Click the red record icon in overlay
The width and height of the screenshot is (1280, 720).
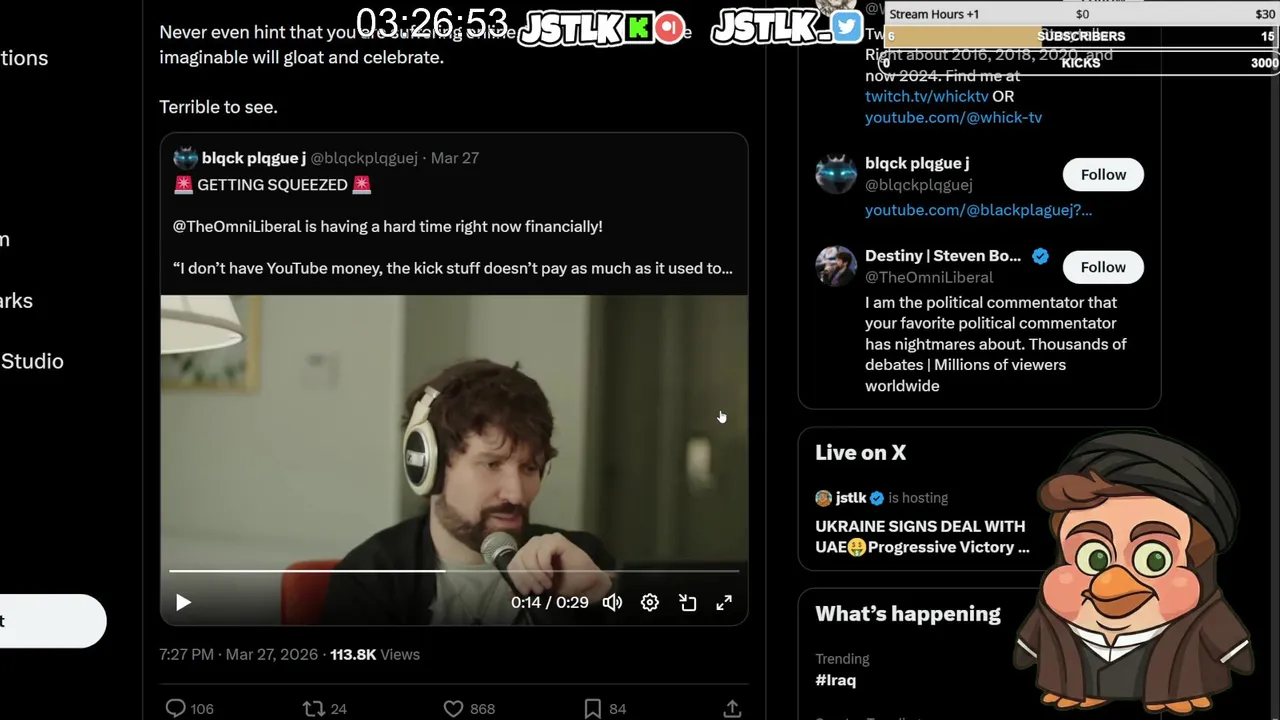[670, 27]
